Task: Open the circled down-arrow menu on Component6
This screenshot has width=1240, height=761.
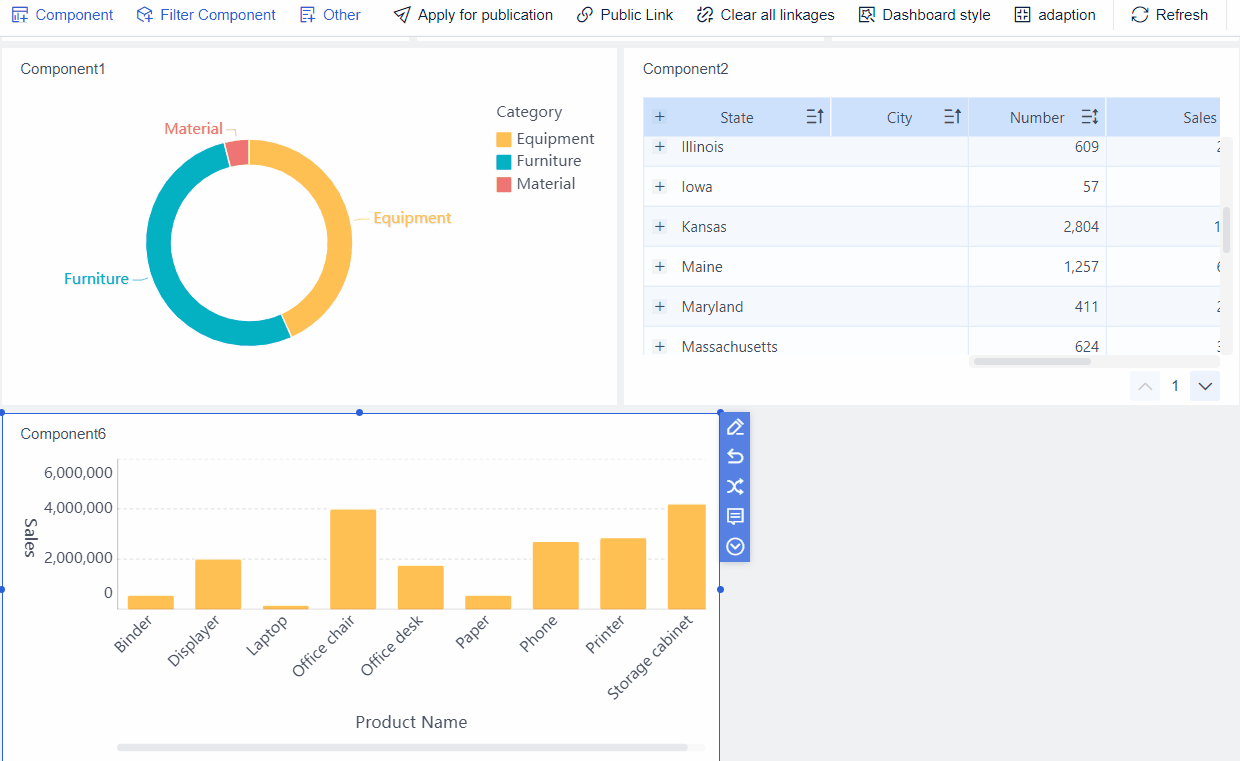Action: tap(735, 547)
